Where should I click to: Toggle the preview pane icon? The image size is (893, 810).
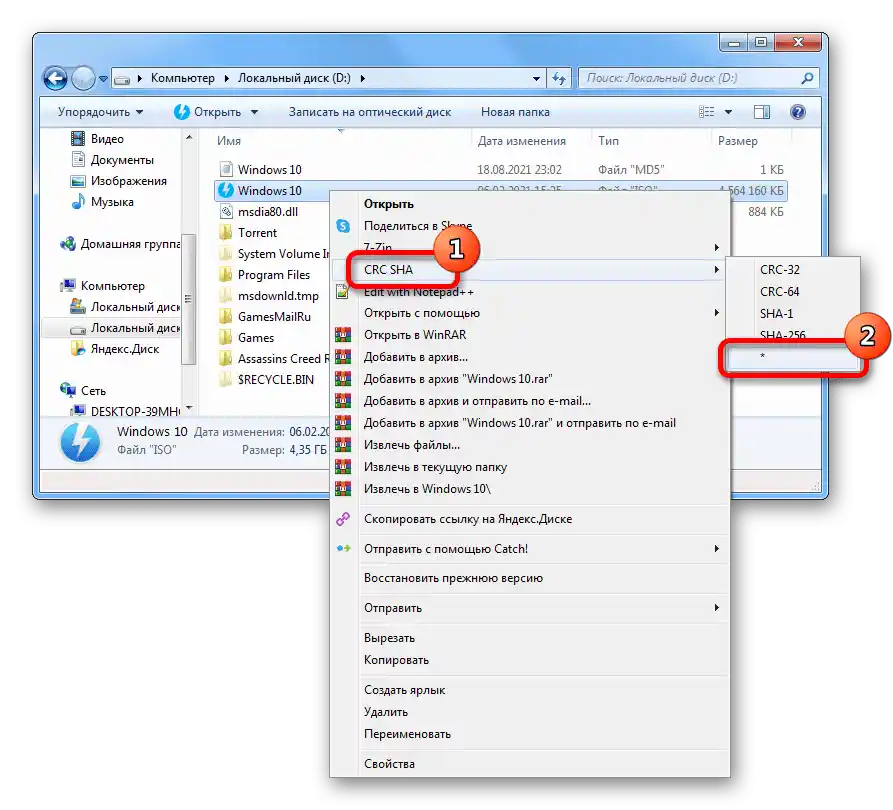click(761, 112)
